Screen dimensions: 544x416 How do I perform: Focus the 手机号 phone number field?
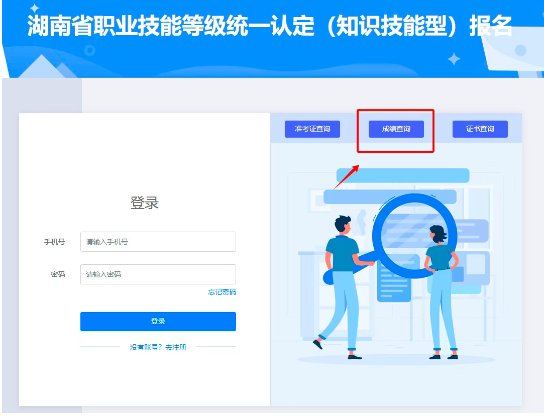pos(158,241)
